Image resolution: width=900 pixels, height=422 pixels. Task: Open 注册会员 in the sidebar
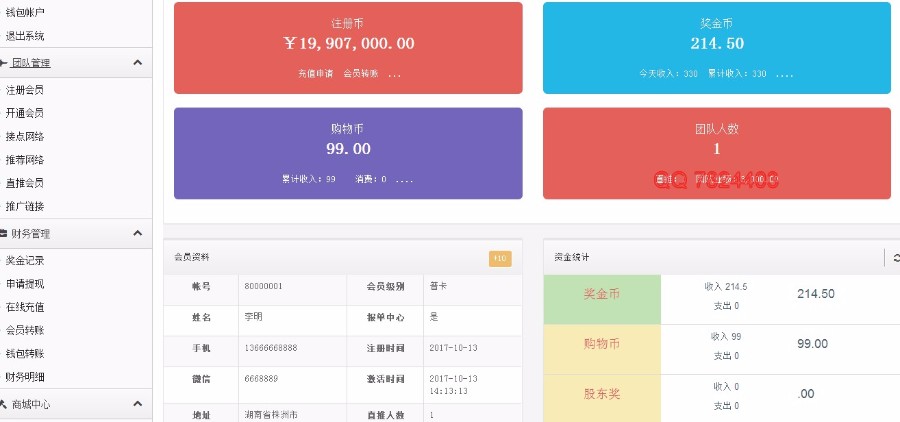[x=25, y=90]
